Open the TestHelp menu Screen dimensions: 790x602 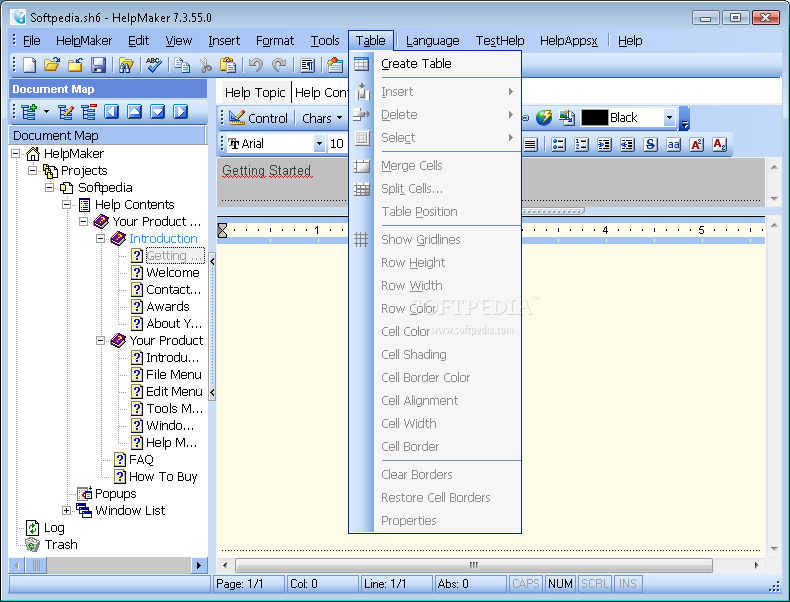click(500, 41)
